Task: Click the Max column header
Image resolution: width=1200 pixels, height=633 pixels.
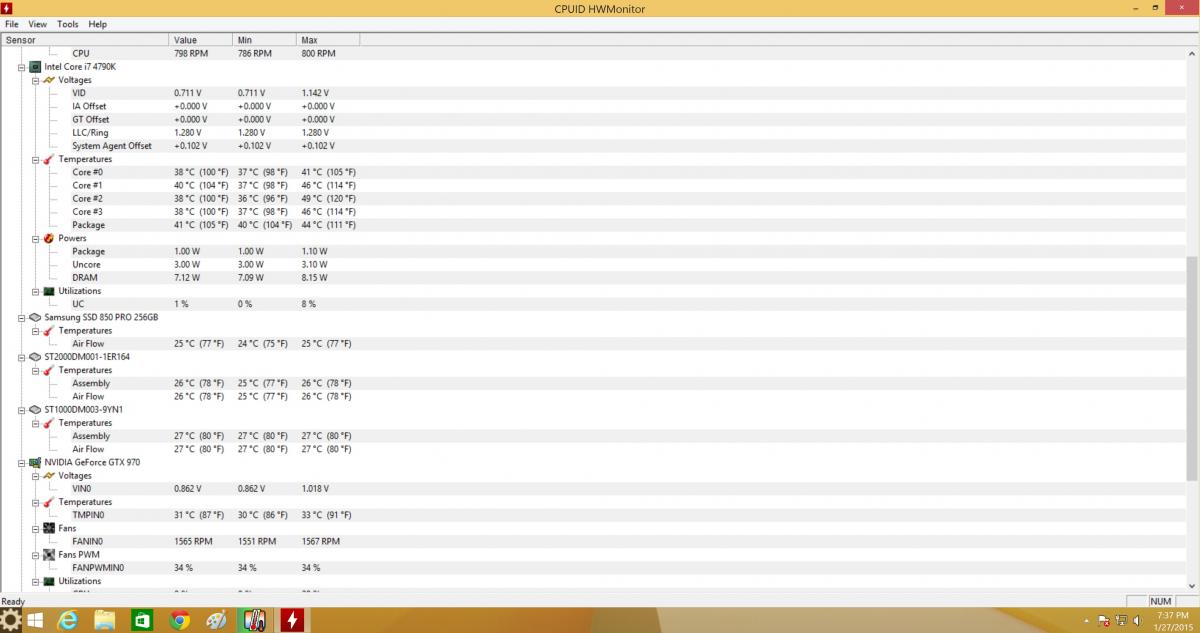Action: (328, 40)
